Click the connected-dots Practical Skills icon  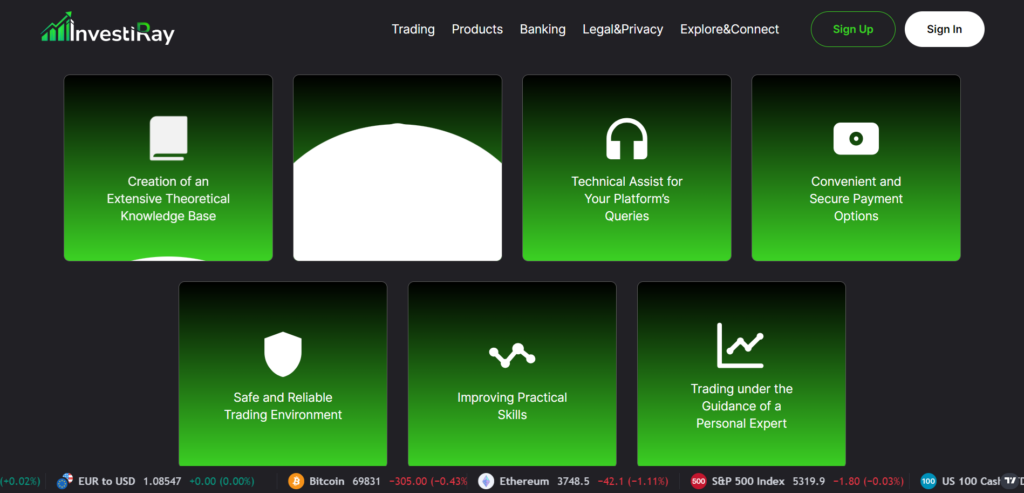point(512,355)
